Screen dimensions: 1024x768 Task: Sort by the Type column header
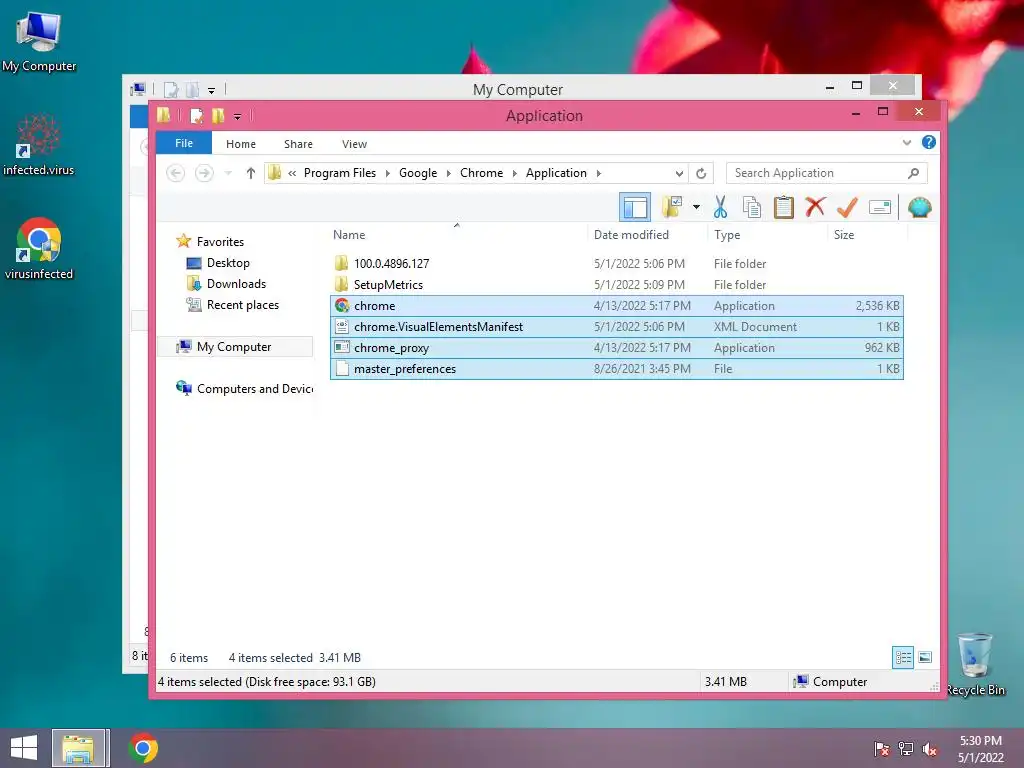(727, 234)
